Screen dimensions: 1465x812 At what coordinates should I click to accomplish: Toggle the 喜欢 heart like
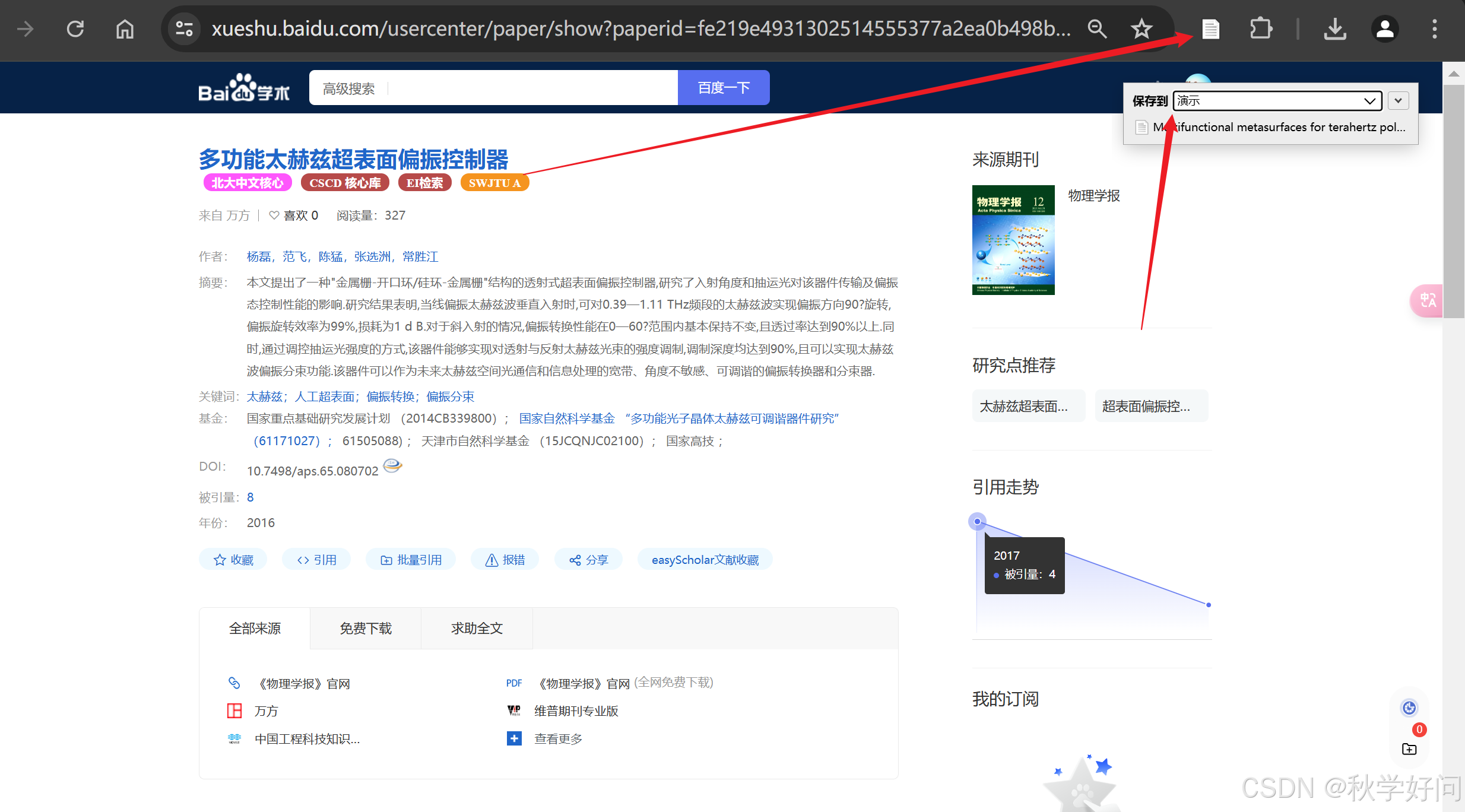tap(274, 215)
